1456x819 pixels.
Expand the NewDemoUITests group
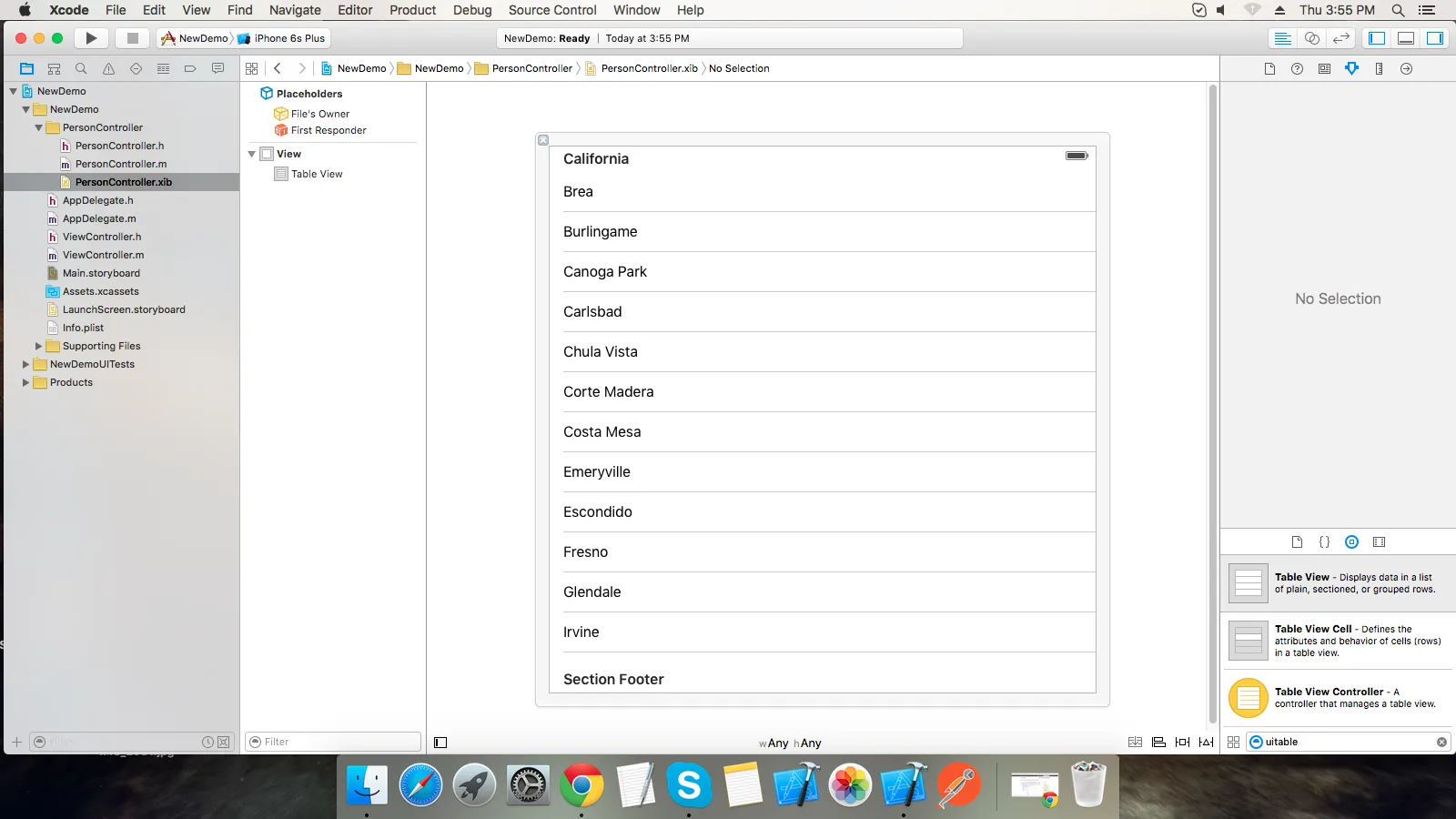click(x=26, y=364)
